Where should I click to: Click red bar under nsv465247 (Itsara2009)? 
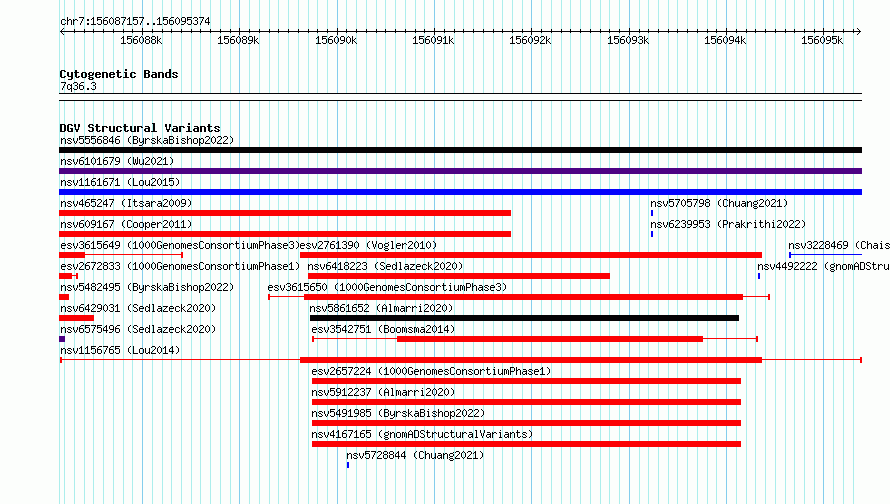click(x=285, y=213)
